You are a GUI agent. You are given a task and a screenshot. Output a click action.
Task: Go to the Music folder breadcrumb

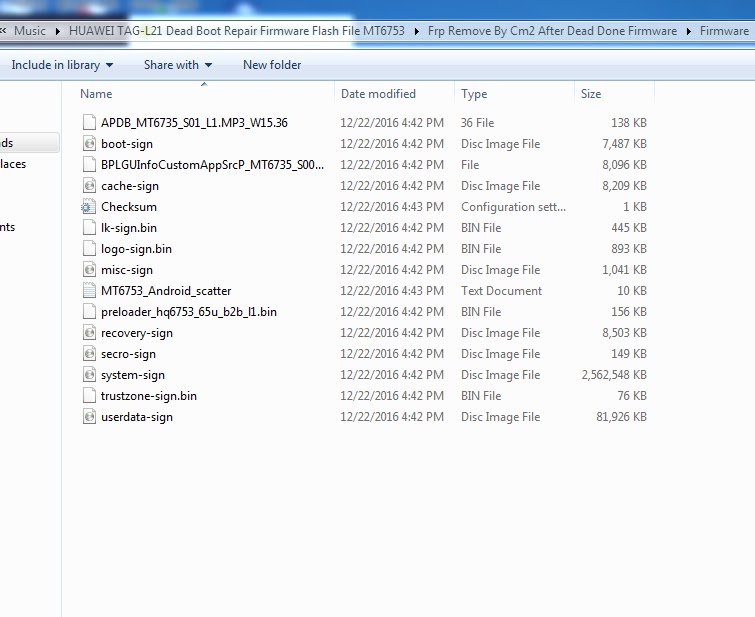[x=30, y=31]
